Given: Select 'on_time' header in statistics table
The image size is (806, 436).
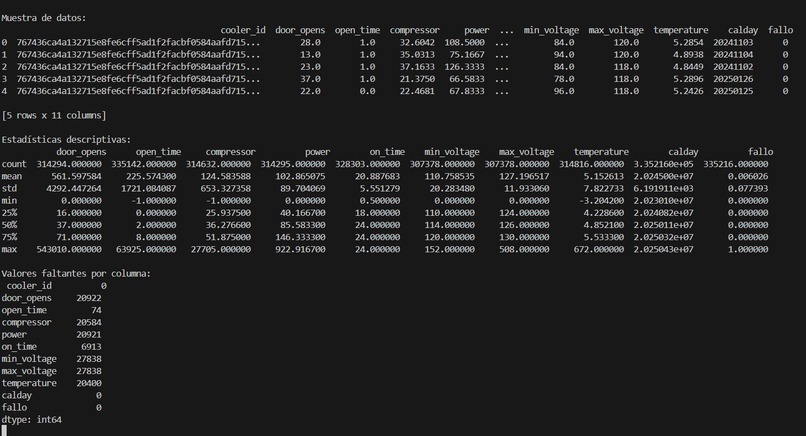Looking at the screenshot, I should coord(387,152).
